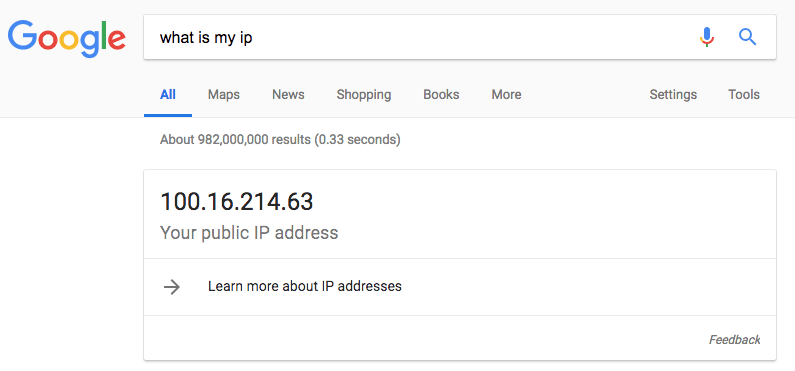Select the Books tab

441,95
